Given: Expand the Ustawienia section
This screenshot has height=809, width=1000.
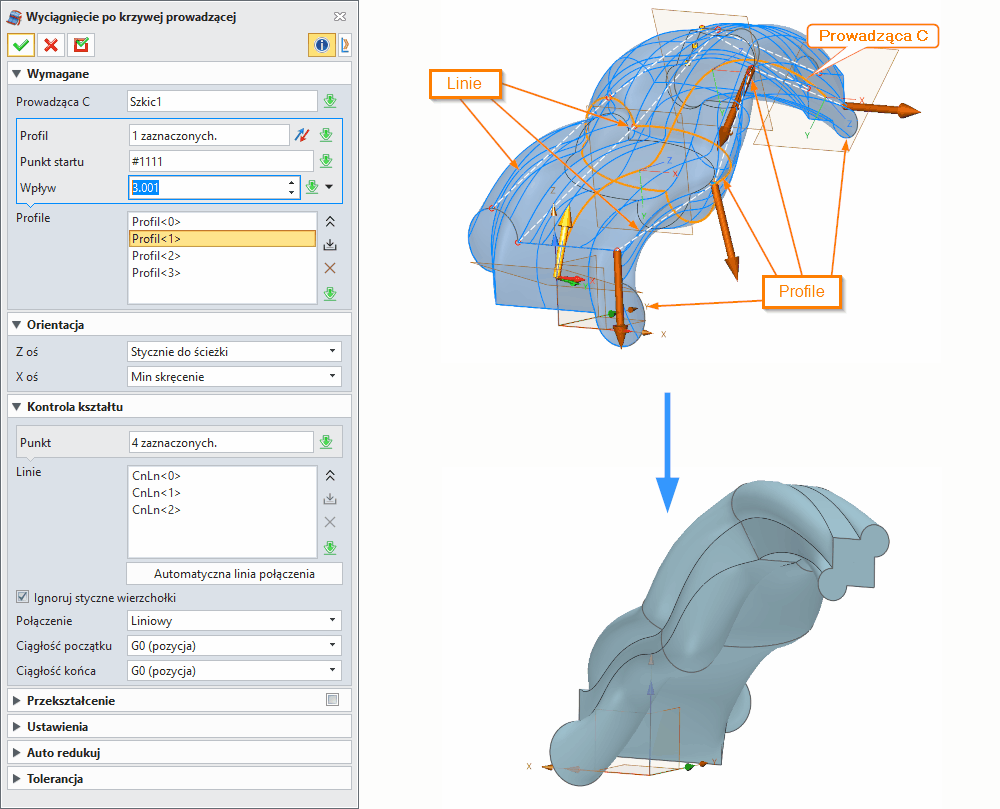Looking at the screenshot, I should (57, 726).
